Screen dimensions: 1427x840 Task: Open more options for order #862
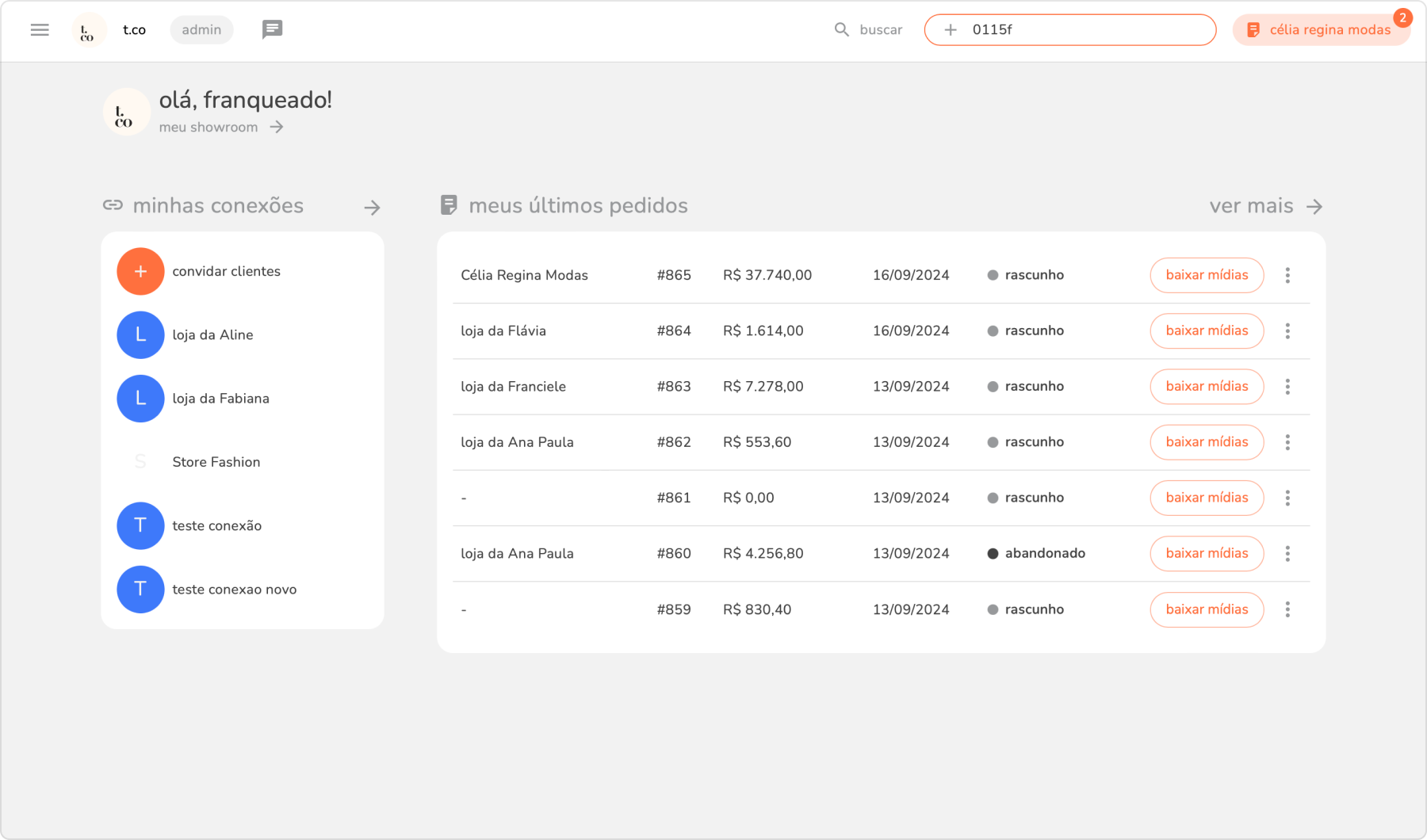[x=1287, y=442]
